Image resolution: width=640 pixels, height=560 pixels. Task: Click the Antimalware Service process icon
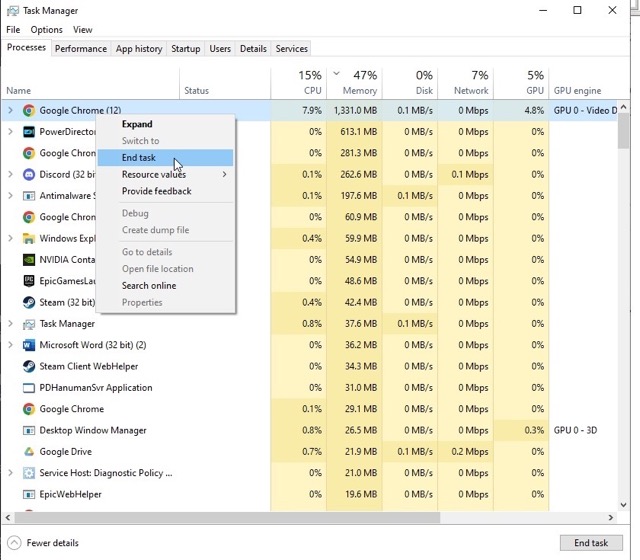(x=29, y=196)
